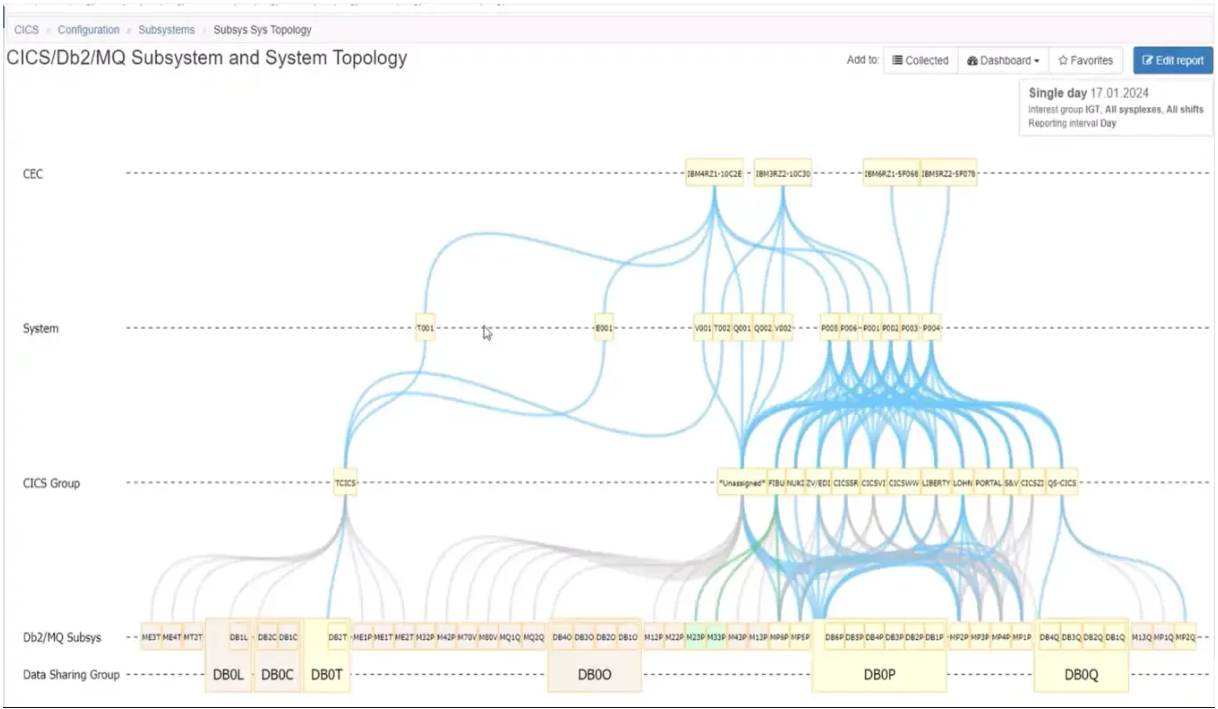Select the PORTAL group node
This screenshot has height=709, width=1218.
coord(988,483)
